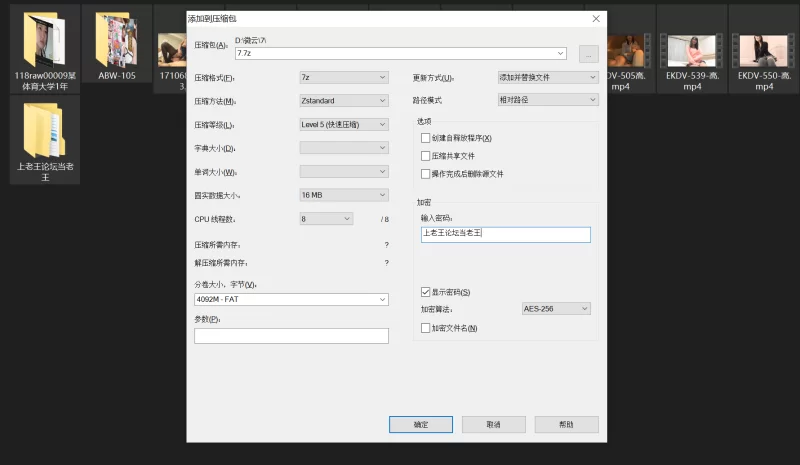
Task: Enable 创建自释放程序 checkbox
Action: click(x=426, y=138)
